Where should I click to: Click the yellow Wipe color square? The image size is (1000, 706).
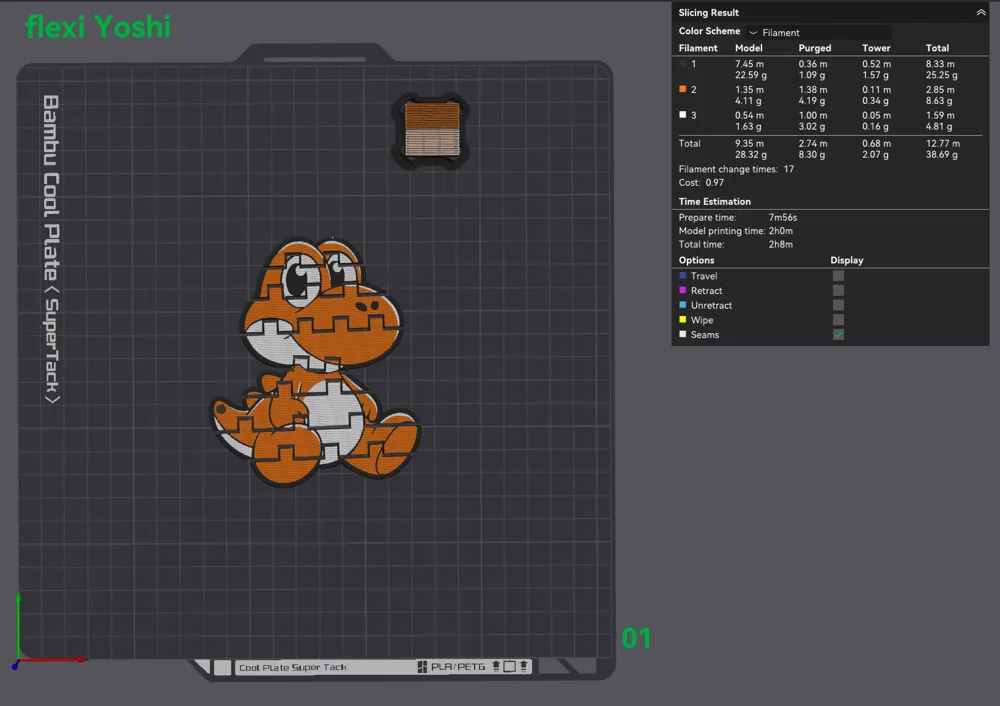(x=682, y=320)
